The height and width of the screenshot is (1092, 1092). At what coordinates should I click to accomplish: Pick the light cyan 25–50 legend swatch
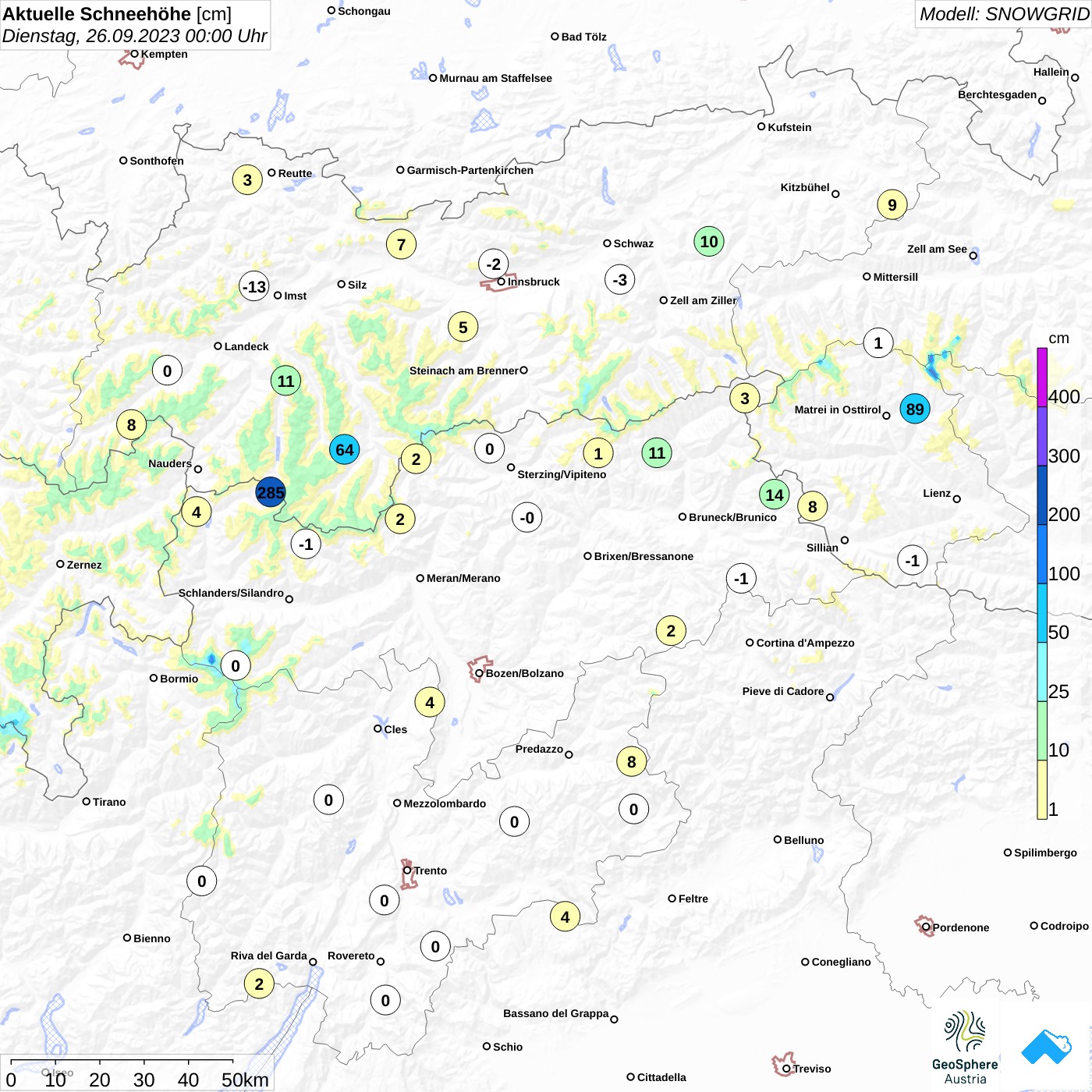[x=1042, y=672]
